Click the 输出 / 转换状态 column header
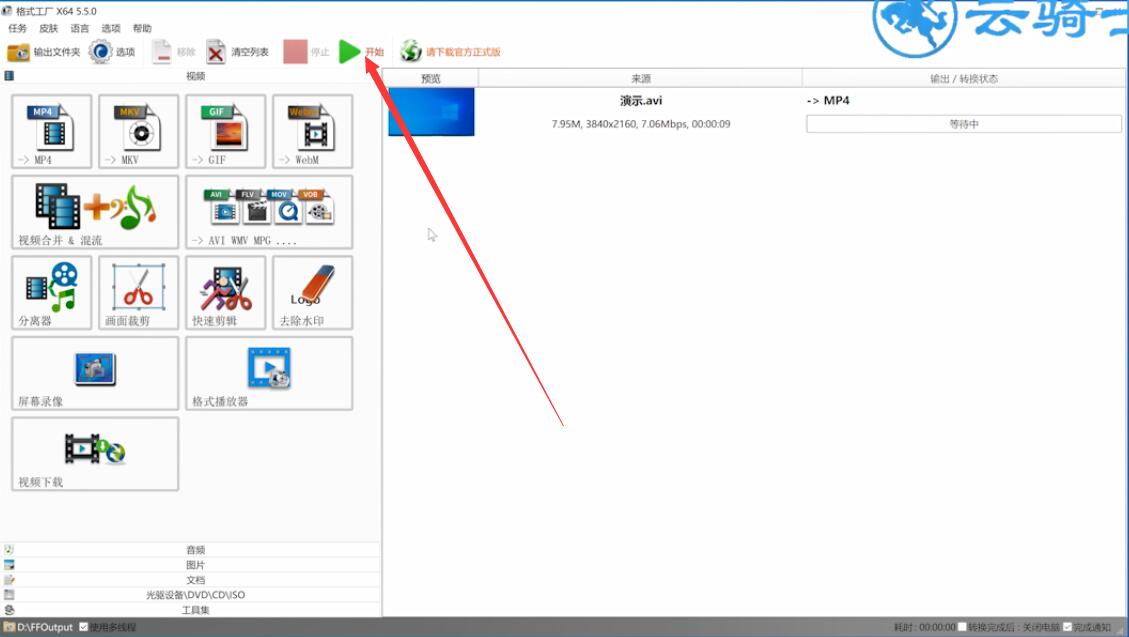Screen dimensions: 1129x637 (x=963, y=78)
